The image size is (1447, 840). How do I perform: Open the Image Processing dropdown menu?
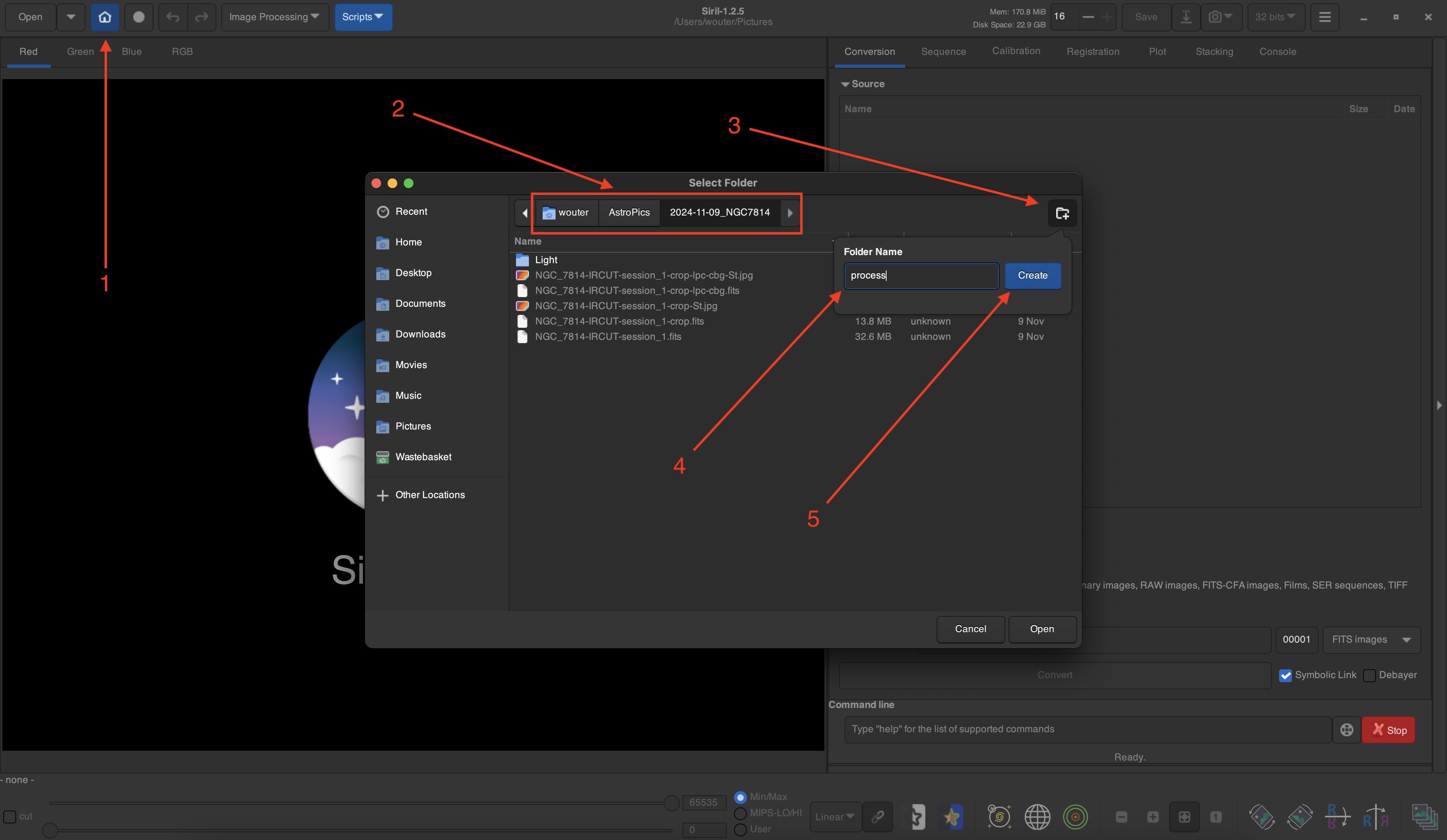point(274,17)
